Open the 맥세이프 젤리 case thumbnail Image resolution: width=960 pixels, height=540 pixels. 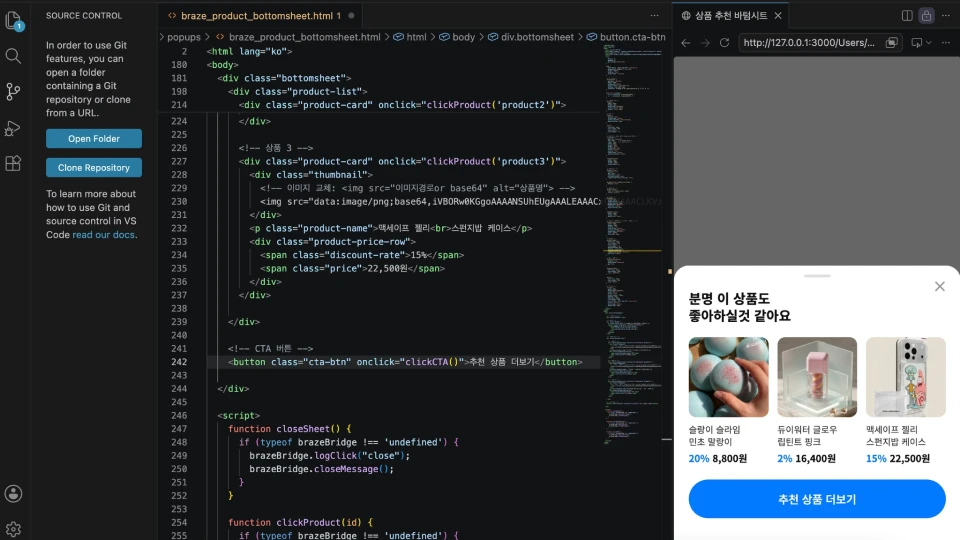[906, 377]
